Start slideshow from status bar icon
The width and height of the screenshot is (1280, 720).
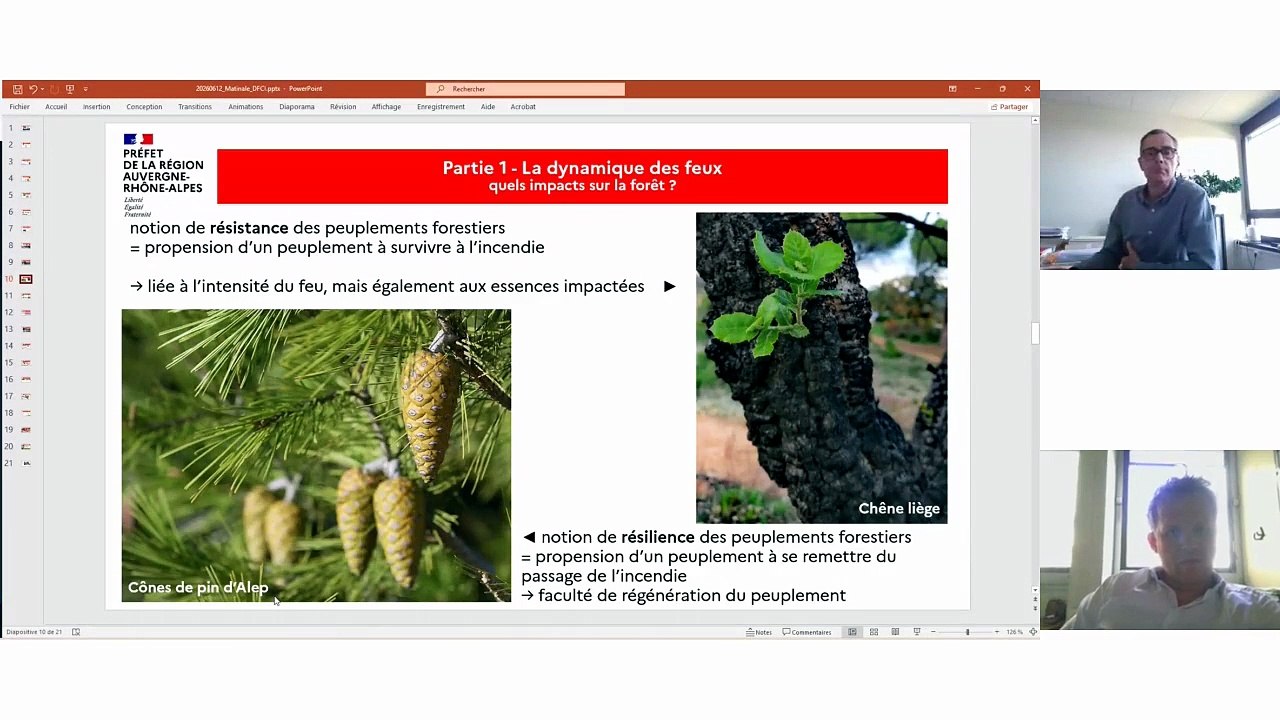coord(917,632)
